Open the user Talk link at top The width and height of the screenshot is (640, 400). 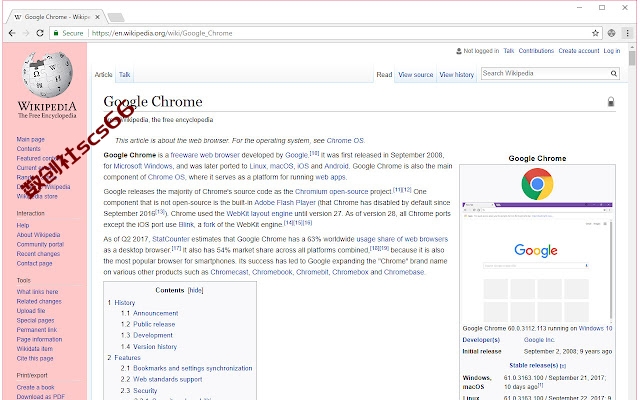click(x=509, y=51)
